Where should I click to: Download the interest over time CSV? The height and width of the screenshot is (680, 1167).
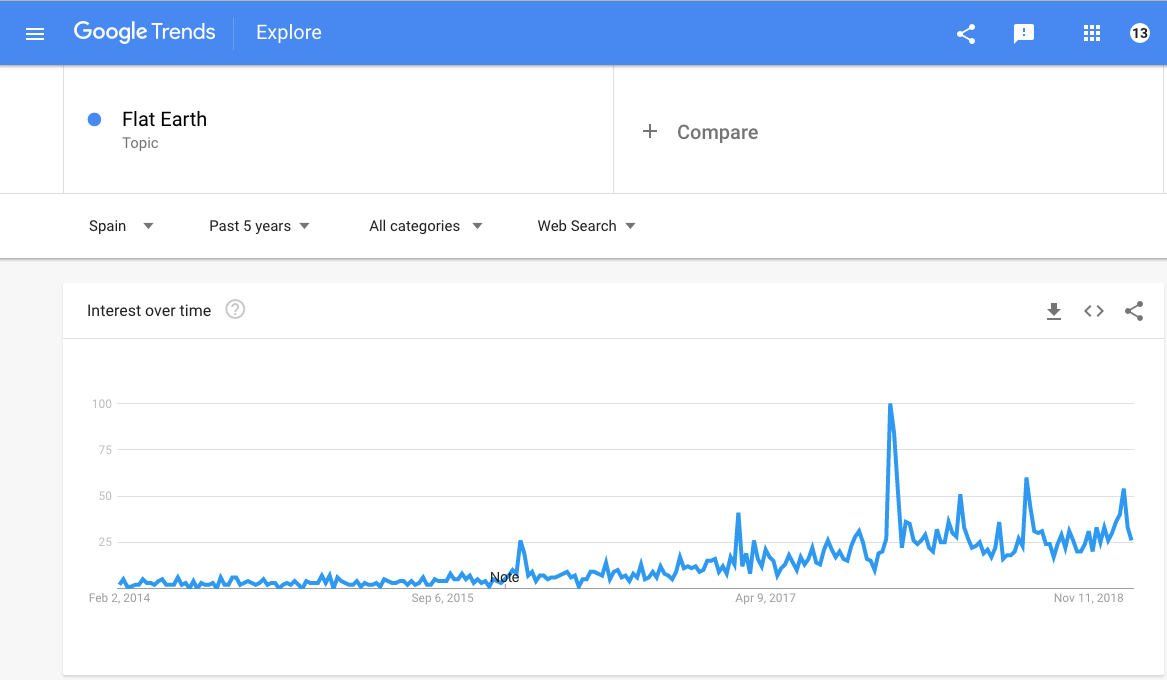coord(1054,311)
